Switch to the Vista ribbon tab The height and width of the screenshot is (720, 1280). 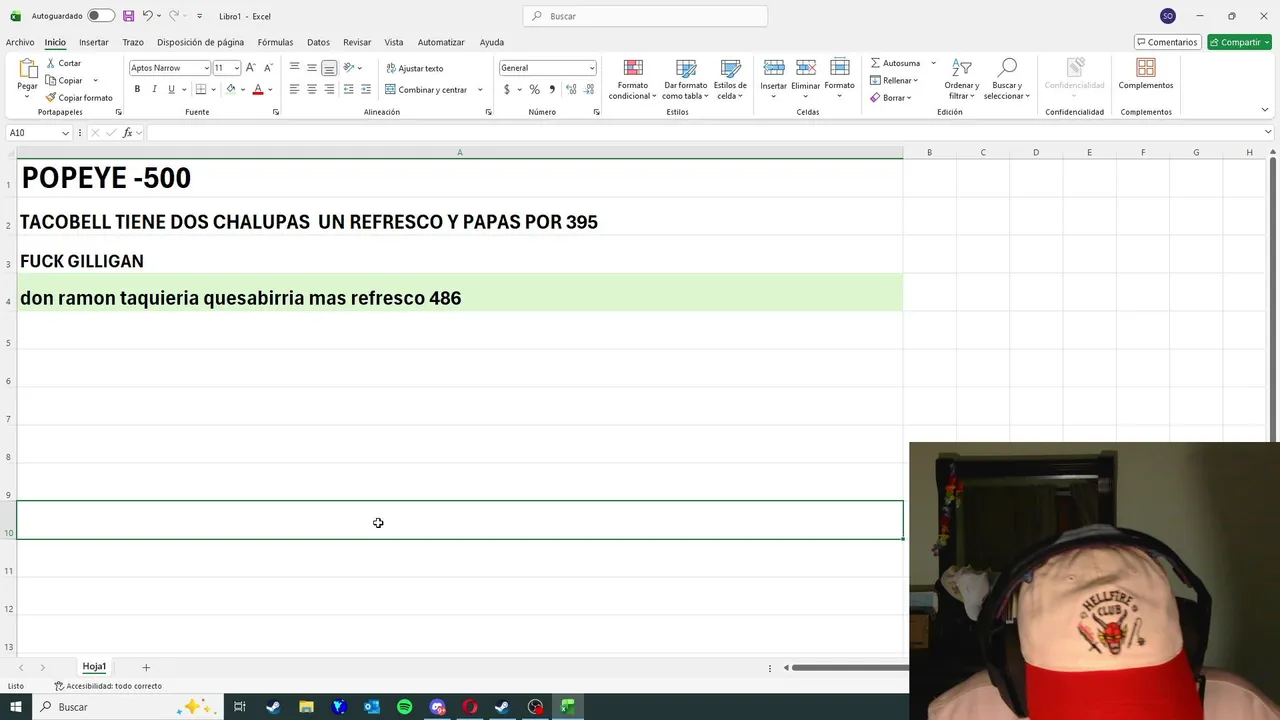pyautogui.click(x=394, y=42)
